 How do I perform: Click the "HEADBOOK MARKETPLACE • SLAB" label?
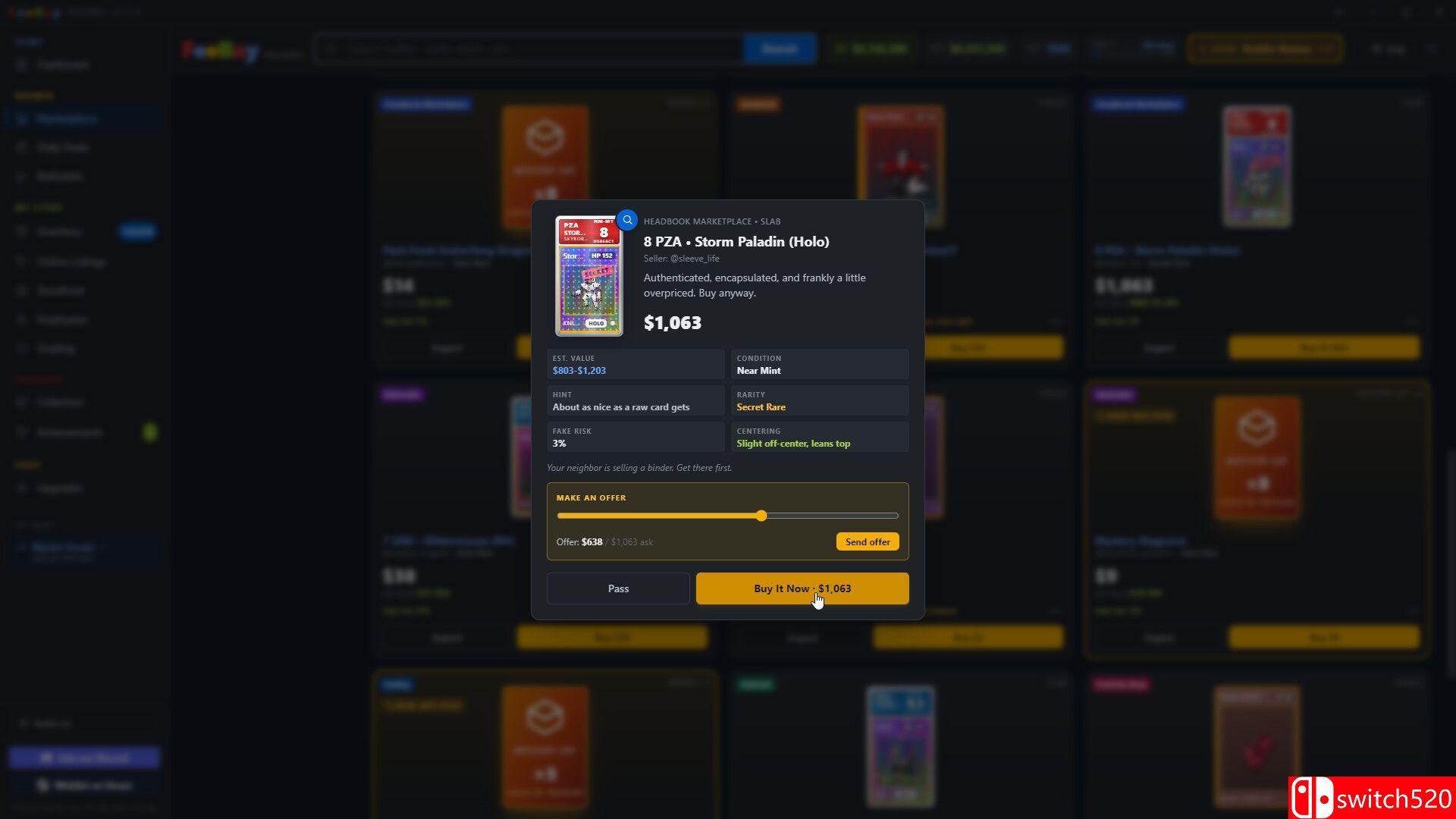(712, 221)
